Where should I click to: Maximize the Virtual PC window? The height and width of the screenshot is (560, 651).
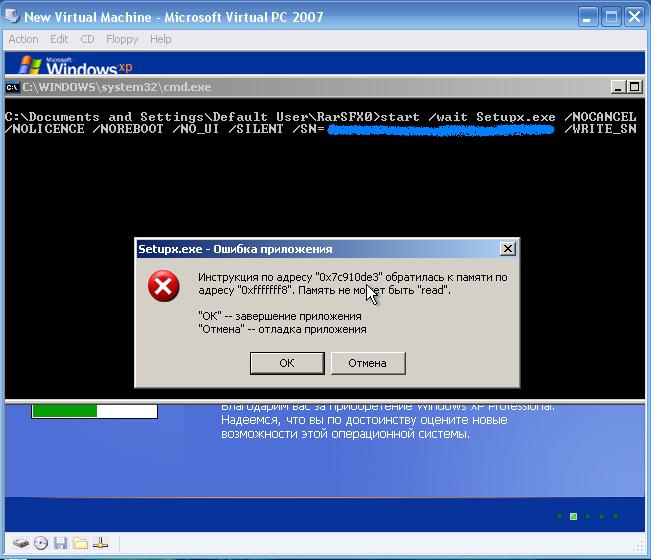click(x=611, y=17)
